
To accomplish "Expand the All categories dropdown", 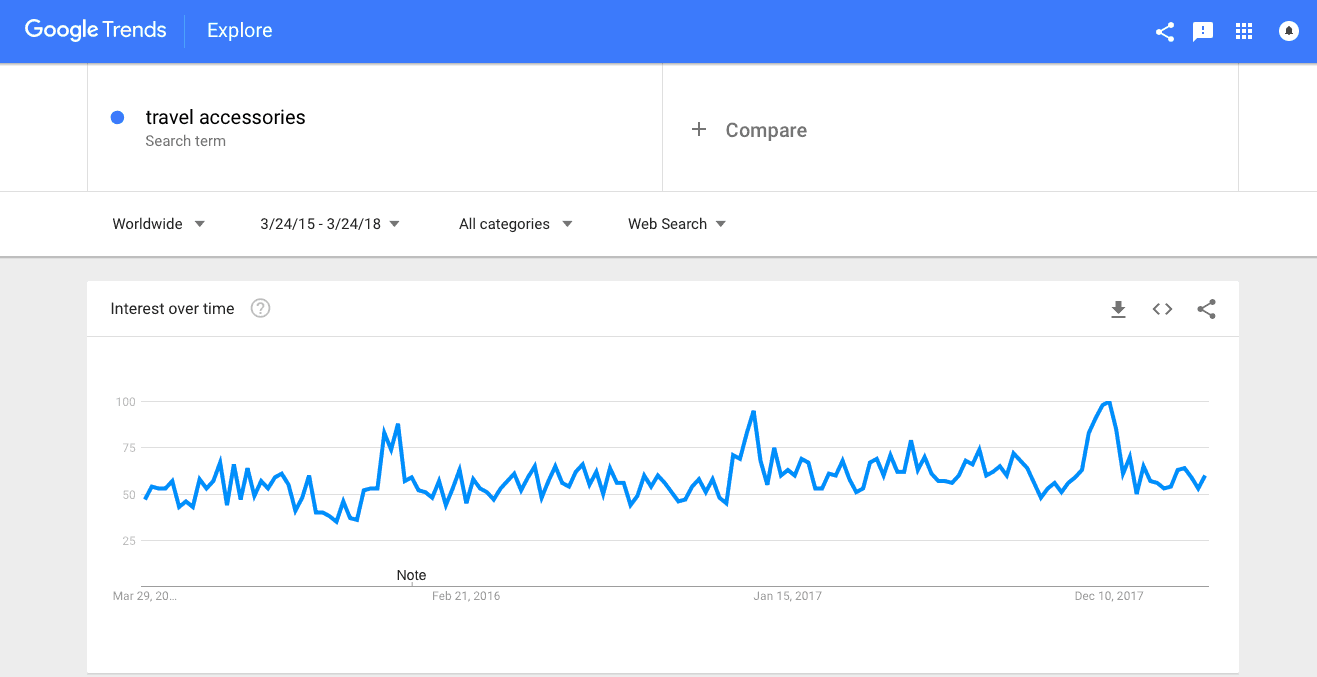I will coord(516,224).
